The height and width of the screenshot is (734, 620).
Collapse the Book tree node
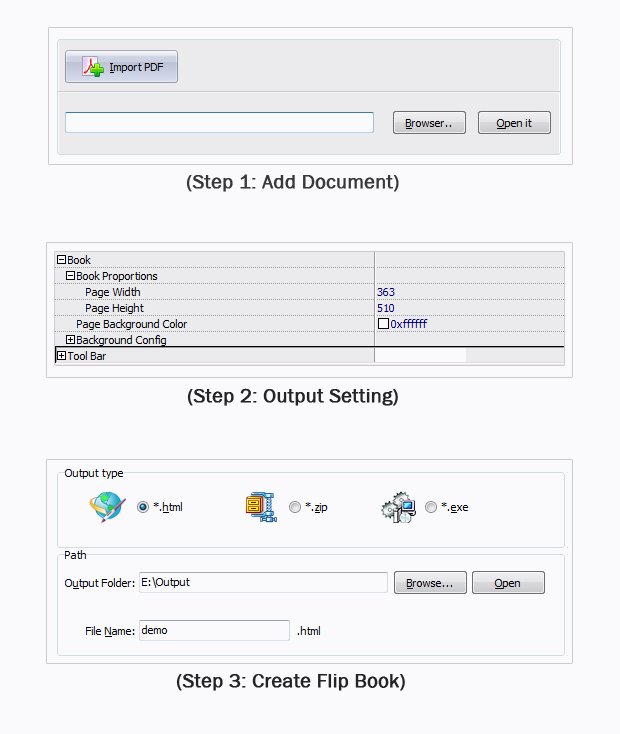61,259
